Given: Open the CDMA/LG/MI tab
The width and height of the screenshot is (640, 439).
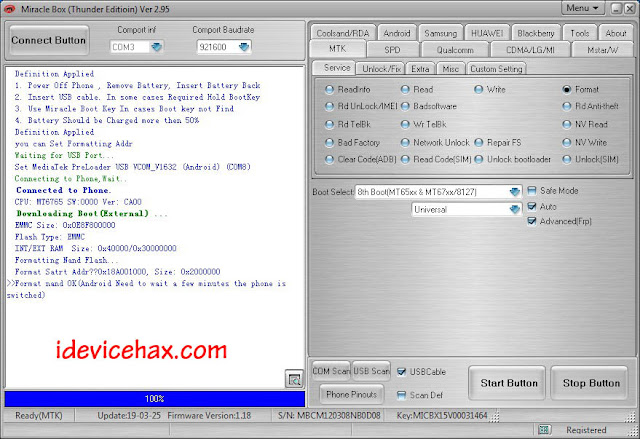Looking at the screenshot, I should coord(530,50).
